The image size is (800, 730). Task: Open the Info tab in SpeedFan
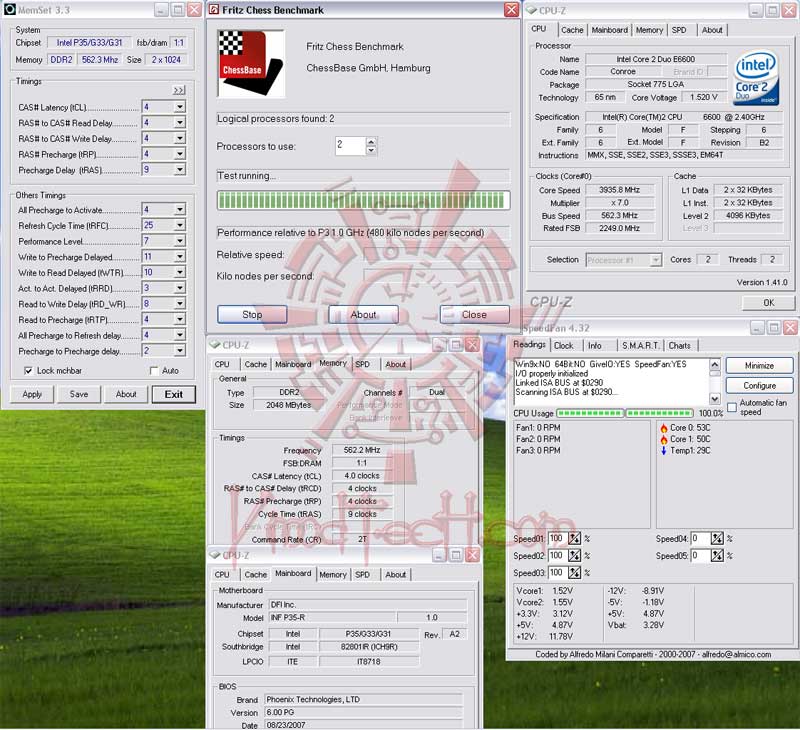click(x=594, y=345)
